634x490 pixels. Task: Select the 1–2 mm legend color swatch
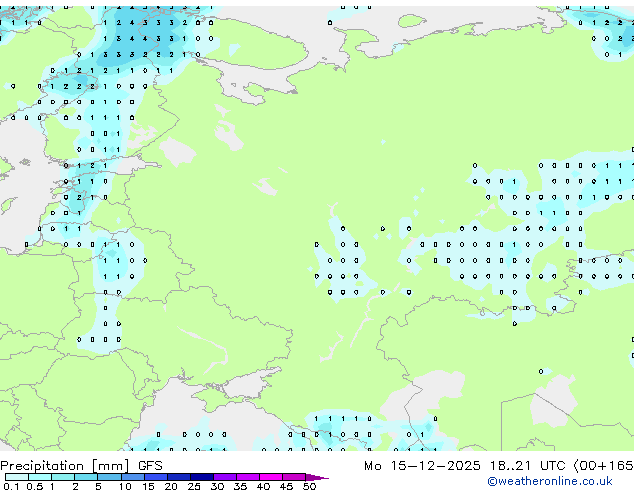63,477
